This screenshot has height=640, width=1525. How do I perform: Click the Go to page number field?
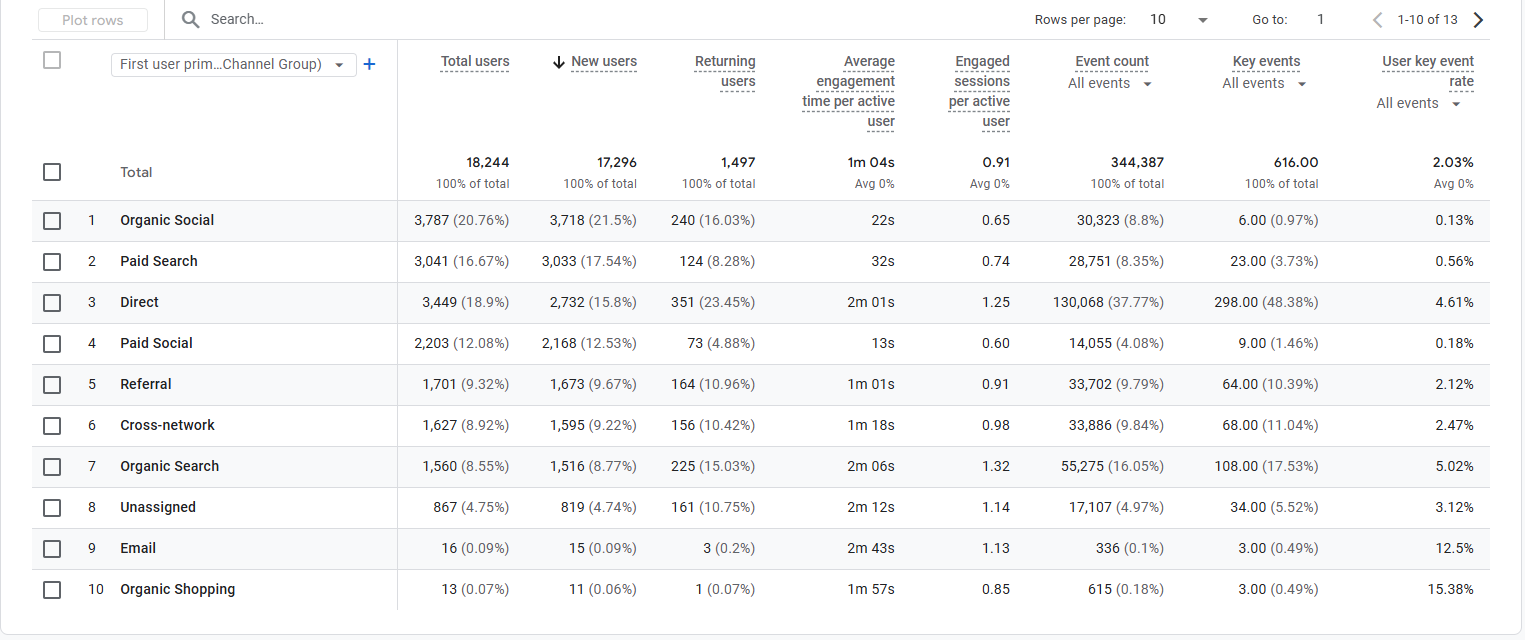(x=1320, y=20)
